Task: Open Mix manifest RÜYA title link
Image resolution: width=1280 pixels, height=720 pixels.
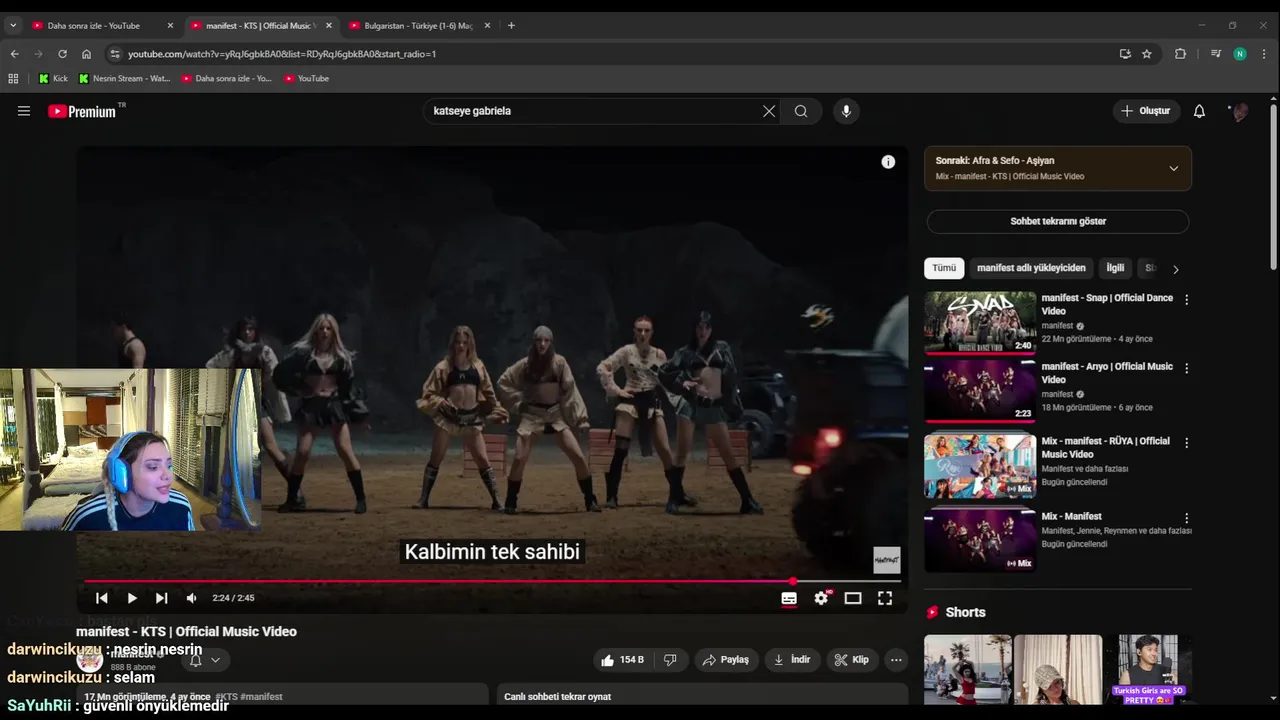Action: (x=1105, y=447)
